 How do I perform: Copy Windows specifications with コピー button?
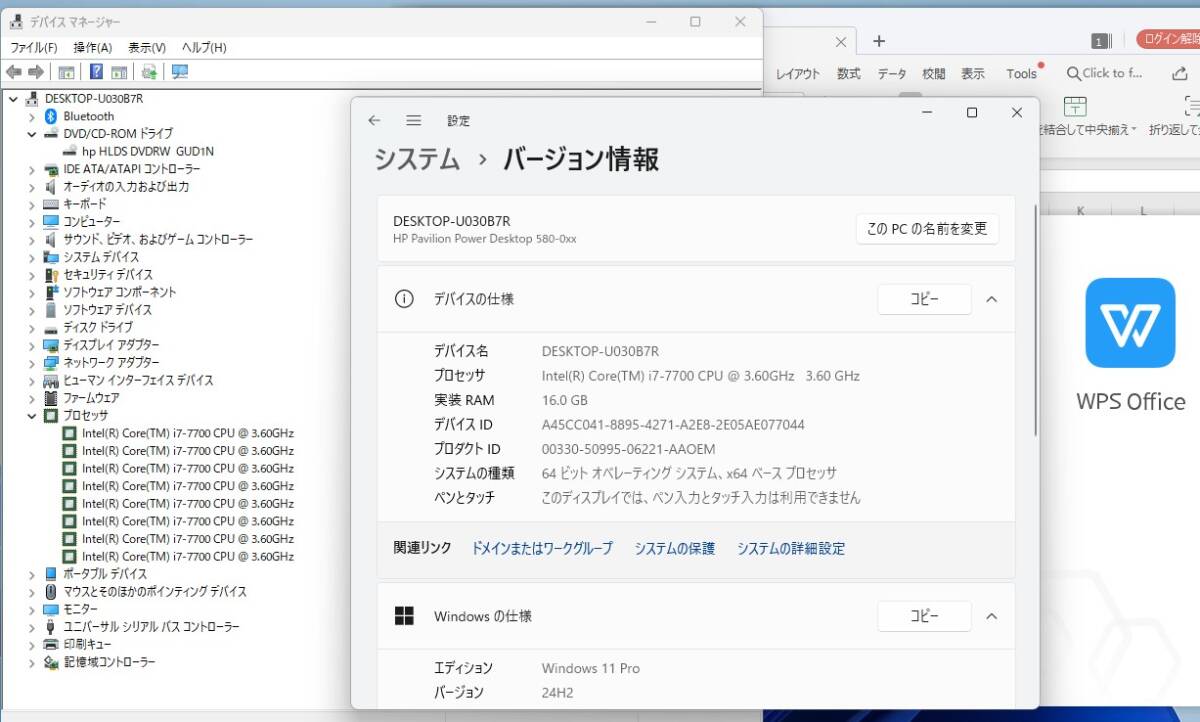pos(924,616)
